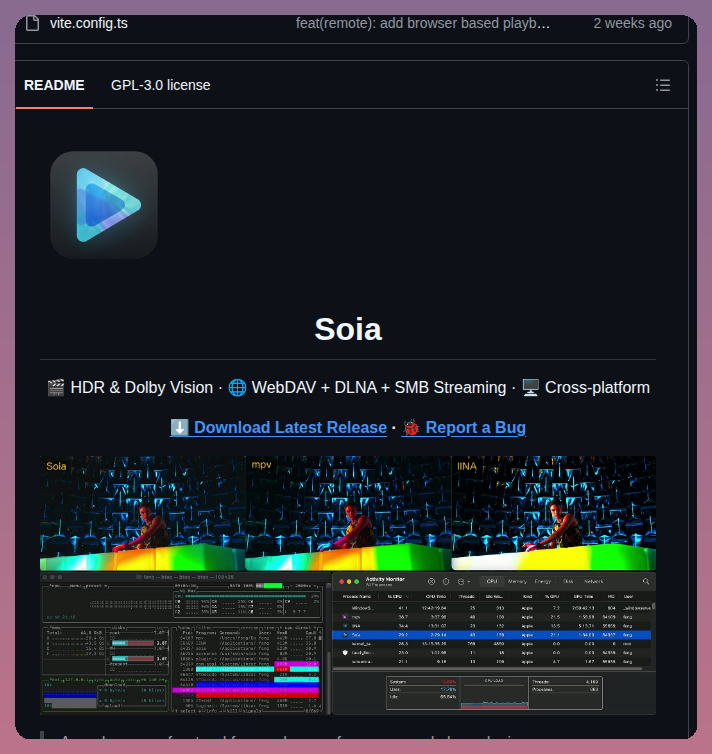Click the mpv-labeled video comparison frame

click(x=348, y=513)
